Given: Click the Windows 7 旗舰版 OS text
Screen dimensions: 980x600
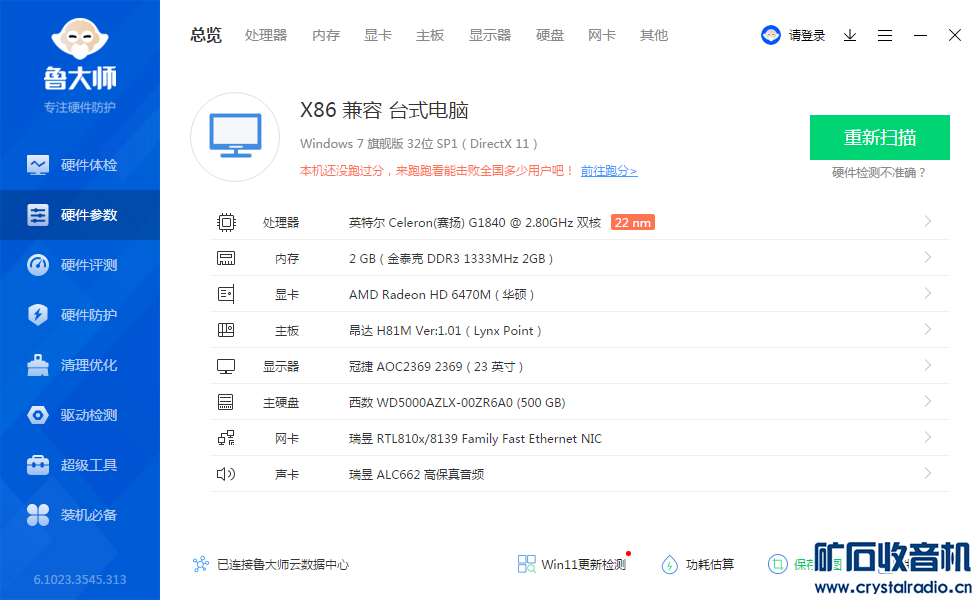Looking at the screenshot, I should click(x=419, y=144).
